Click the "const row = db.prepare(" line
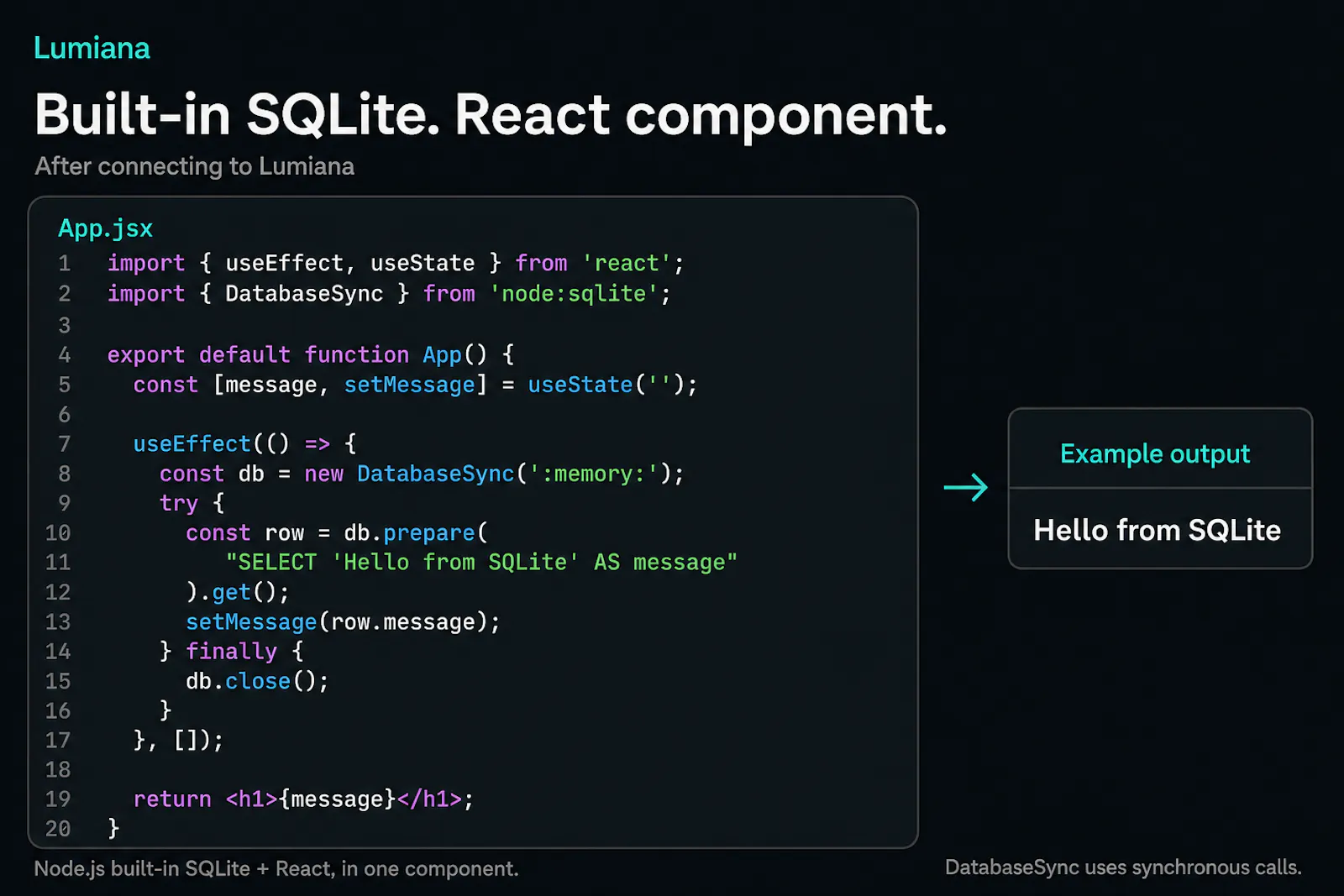Image resolution: width=1344 pixels, height=896 pixels. 337,533
